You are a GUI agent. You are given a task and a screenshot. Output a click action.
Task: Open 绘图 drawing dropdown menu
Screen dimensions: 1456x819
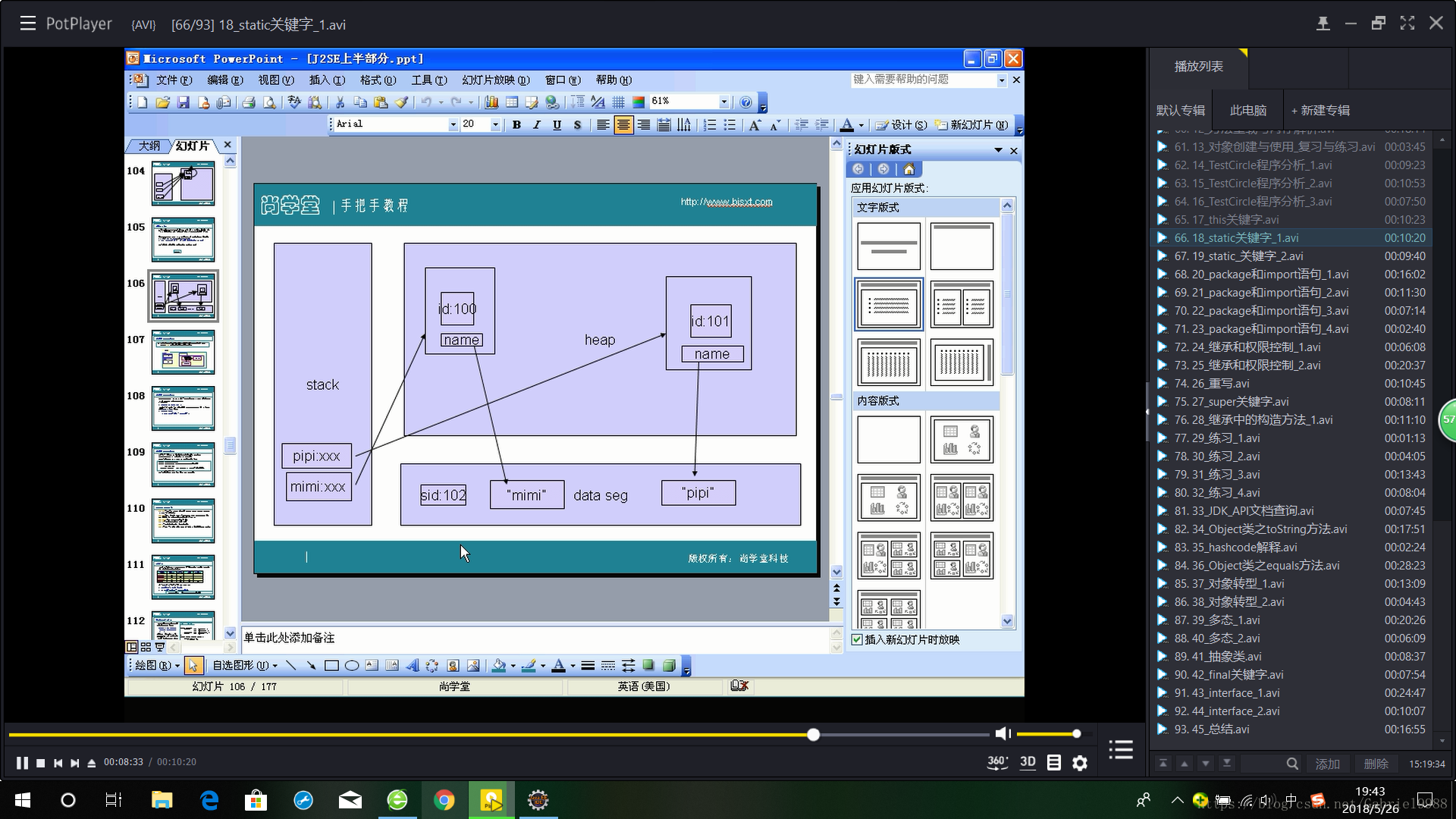(x=157, y=666)
